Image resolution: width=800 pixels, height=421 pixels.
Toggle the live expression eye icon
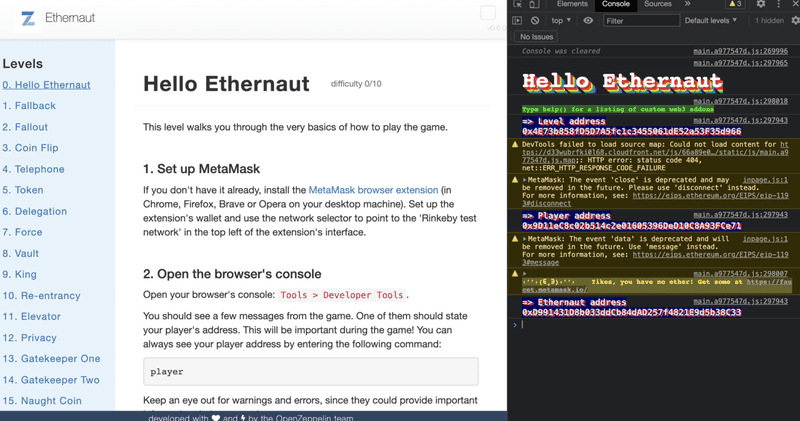click(x=588, y=20)
